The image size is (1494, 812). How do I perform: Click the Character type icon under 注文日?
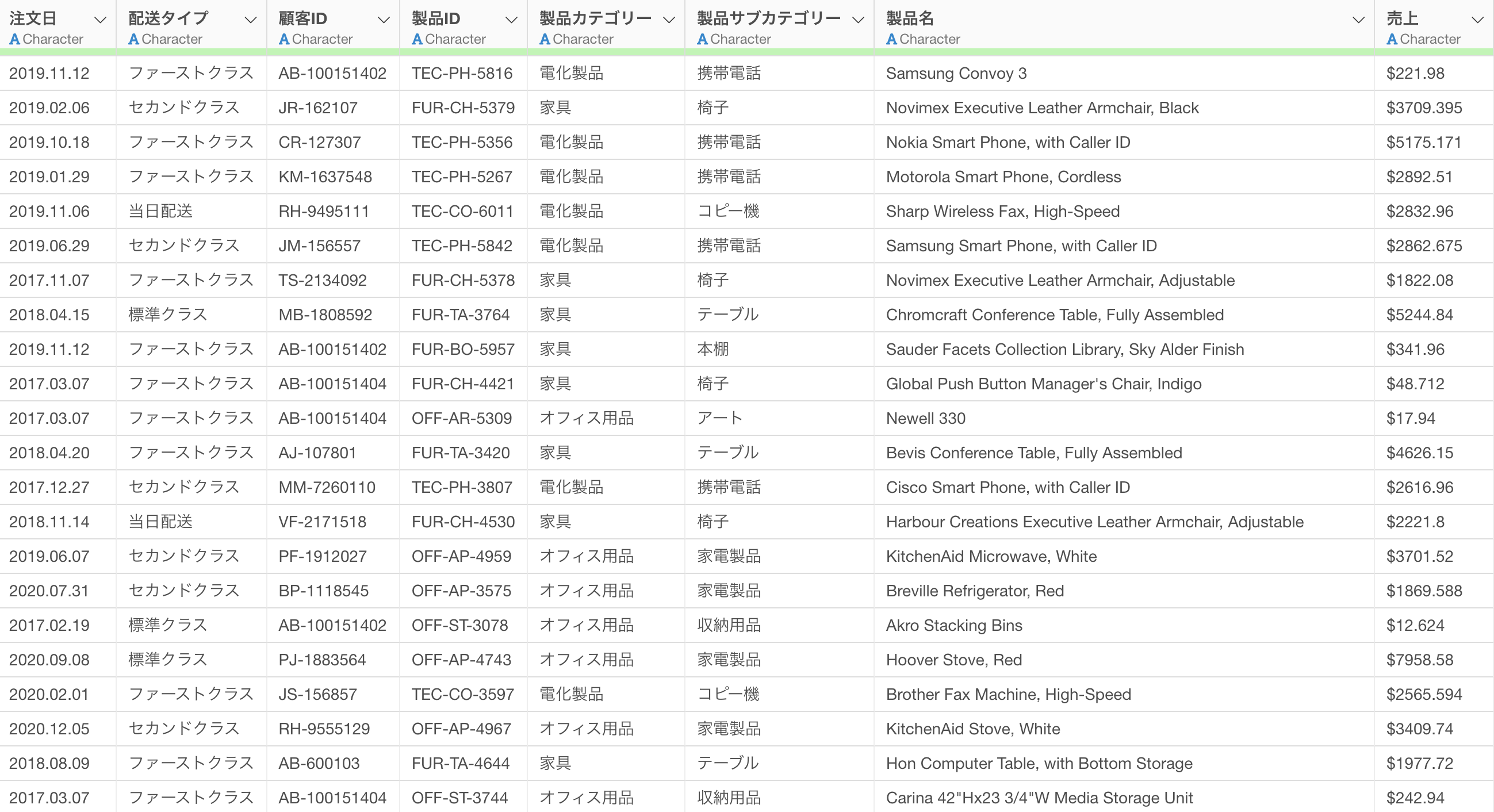pos(15,40)
